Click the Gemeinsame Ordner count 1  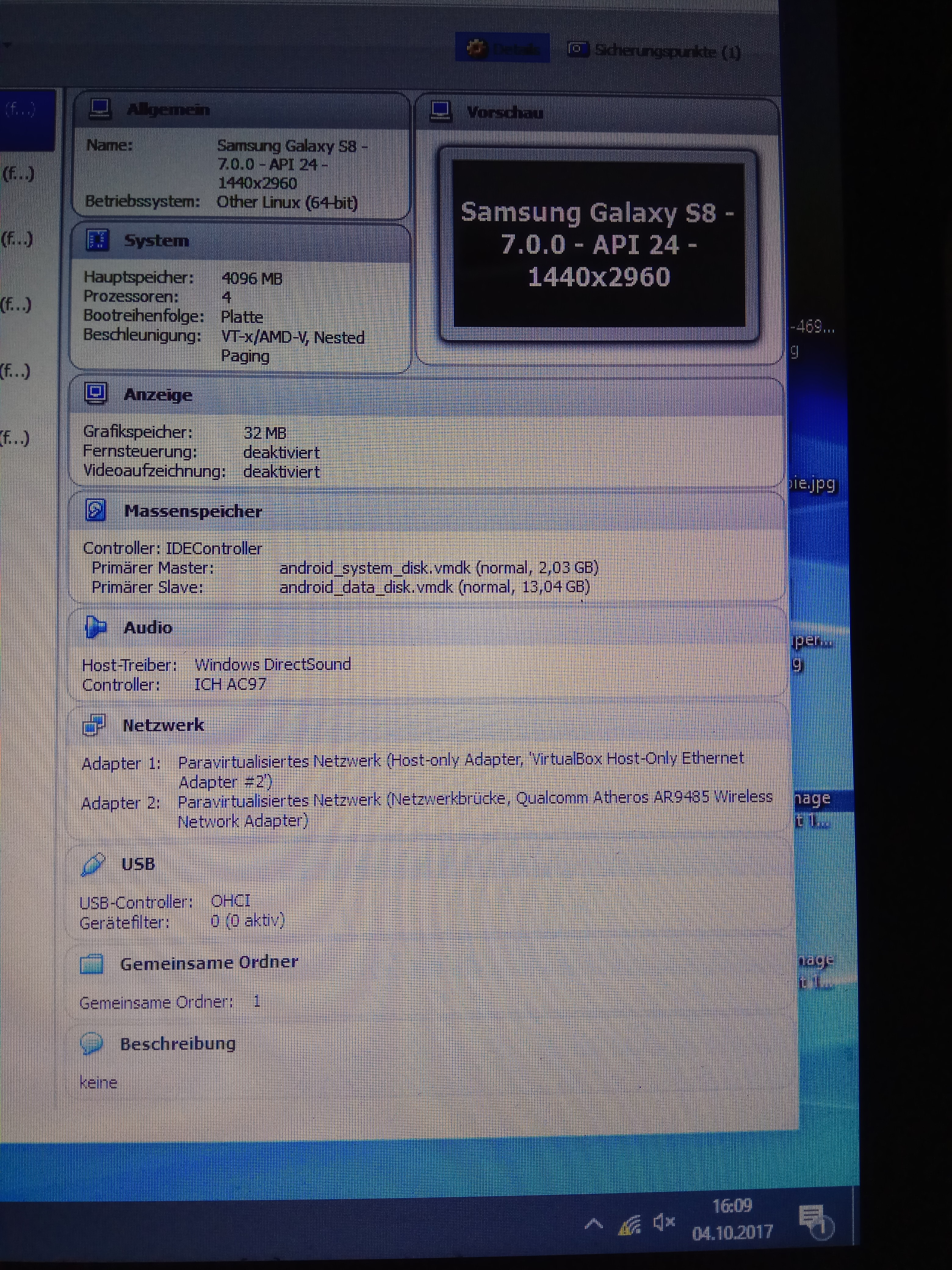pyautogui.click(x=257, y=1001)
